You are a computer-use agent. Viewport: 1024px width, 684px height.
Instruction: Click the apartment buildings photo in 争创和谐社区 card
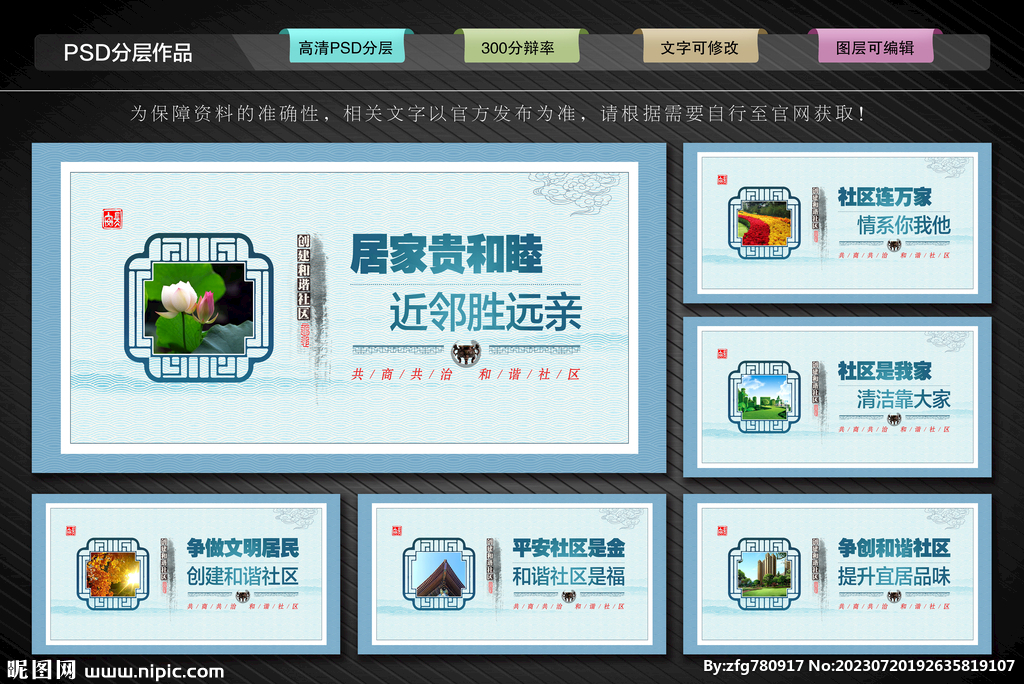pyautogui.click(x=764, y=574)
